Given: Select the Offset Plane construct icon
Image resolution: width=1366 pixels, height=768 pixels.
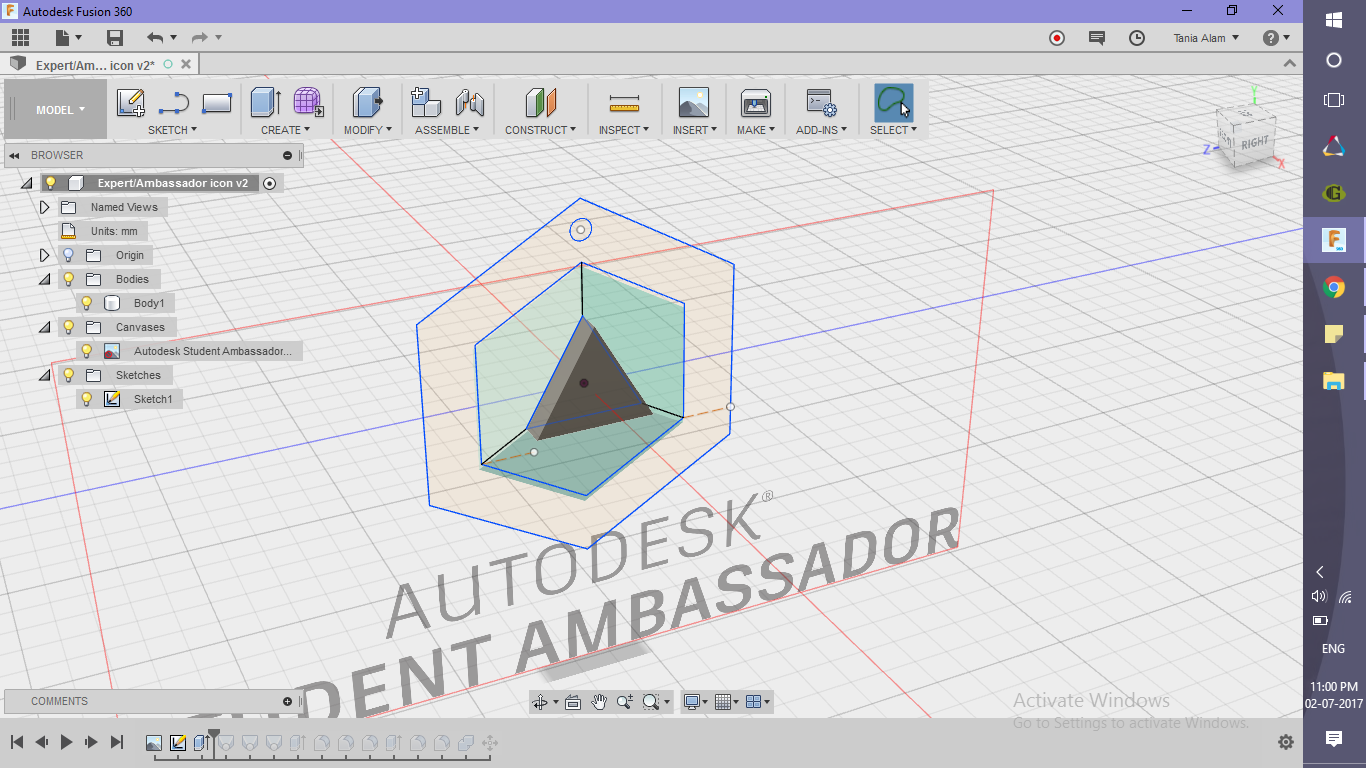Looking at the screenshot, I should pyautogui.click(x=540, y=102).
